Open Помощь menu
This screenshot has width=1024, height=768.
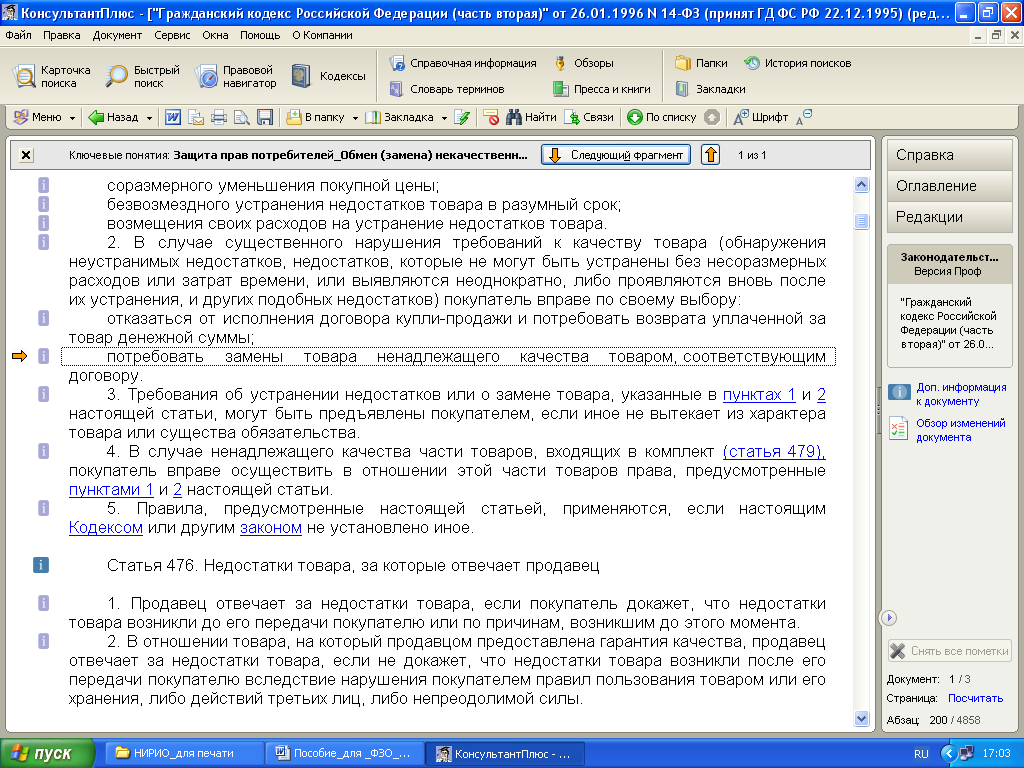point(260,35)
